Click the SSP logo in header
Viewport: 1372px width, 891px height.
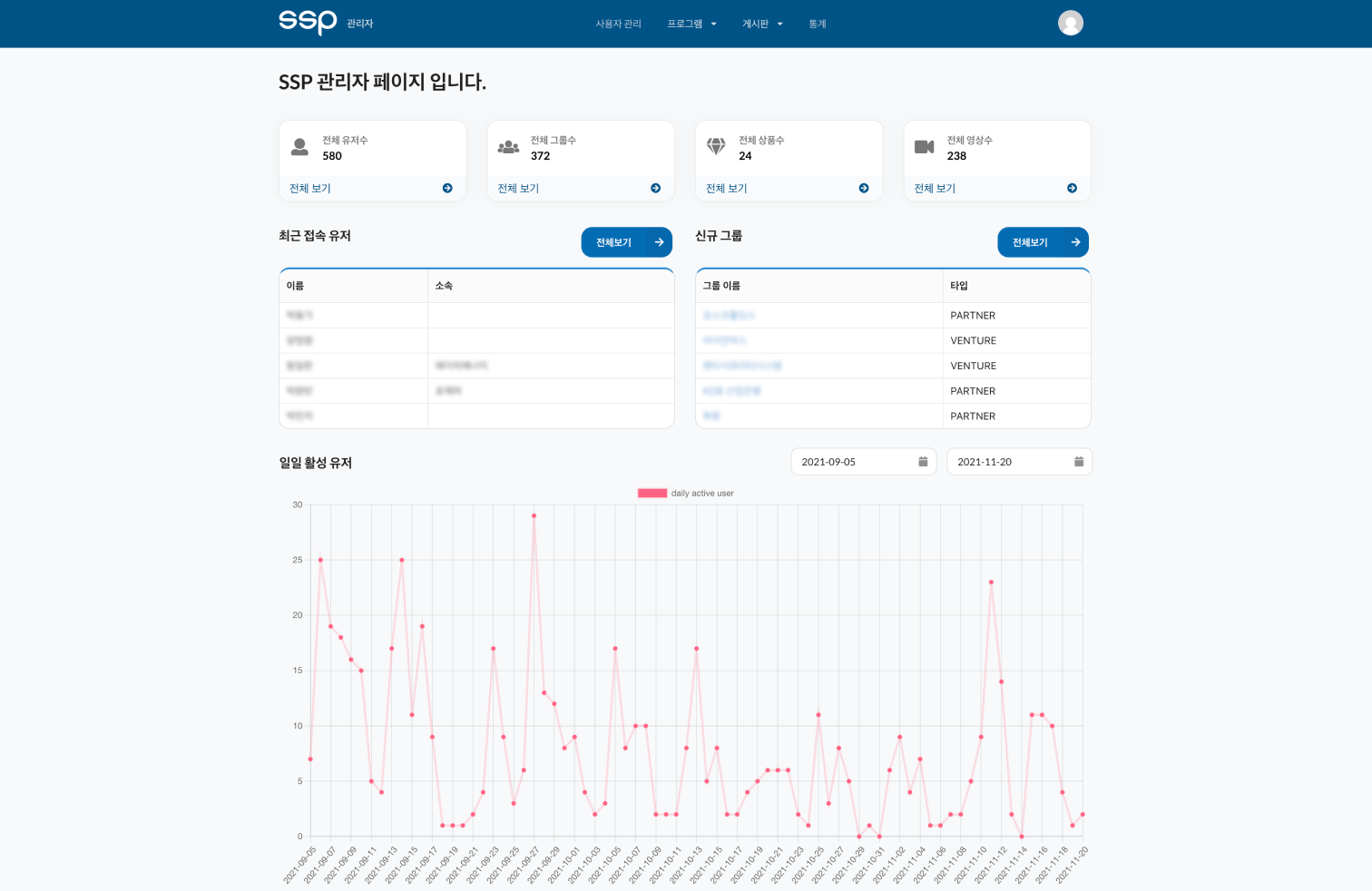point(308,22)
